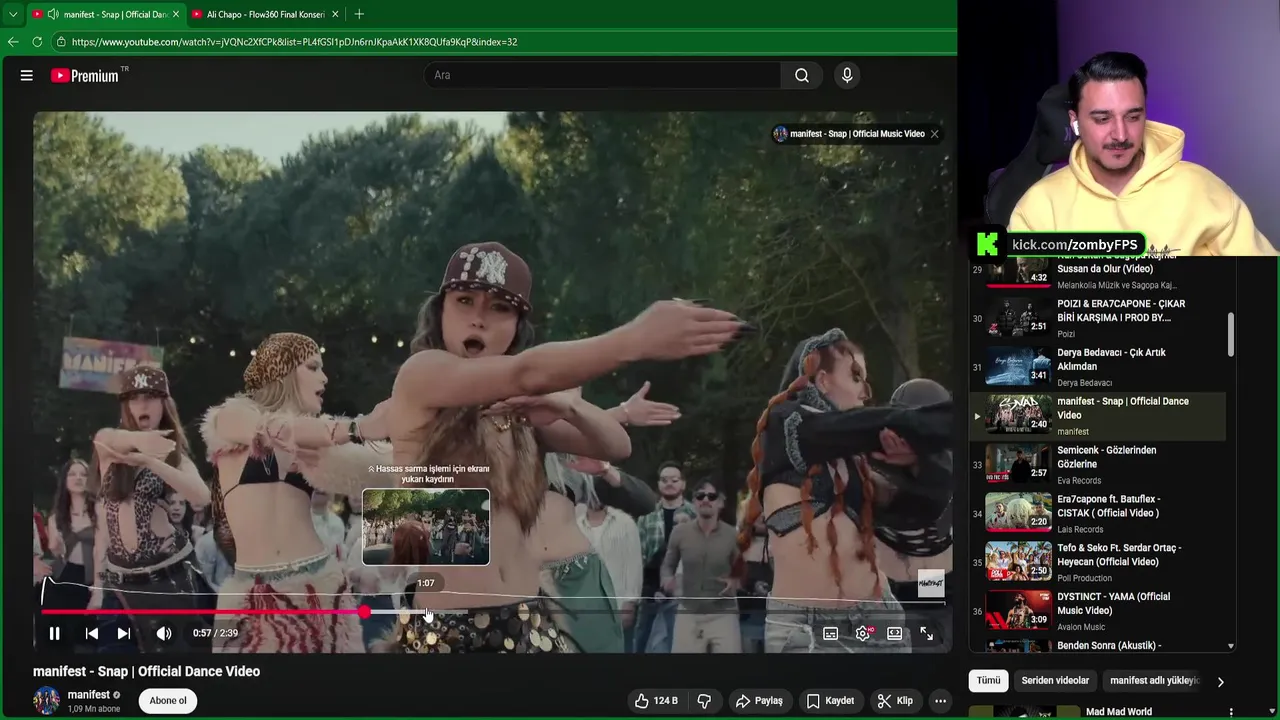
Task: Play POIZI & ERA7CAPONE playlist item
Action: coord(1098,318)
